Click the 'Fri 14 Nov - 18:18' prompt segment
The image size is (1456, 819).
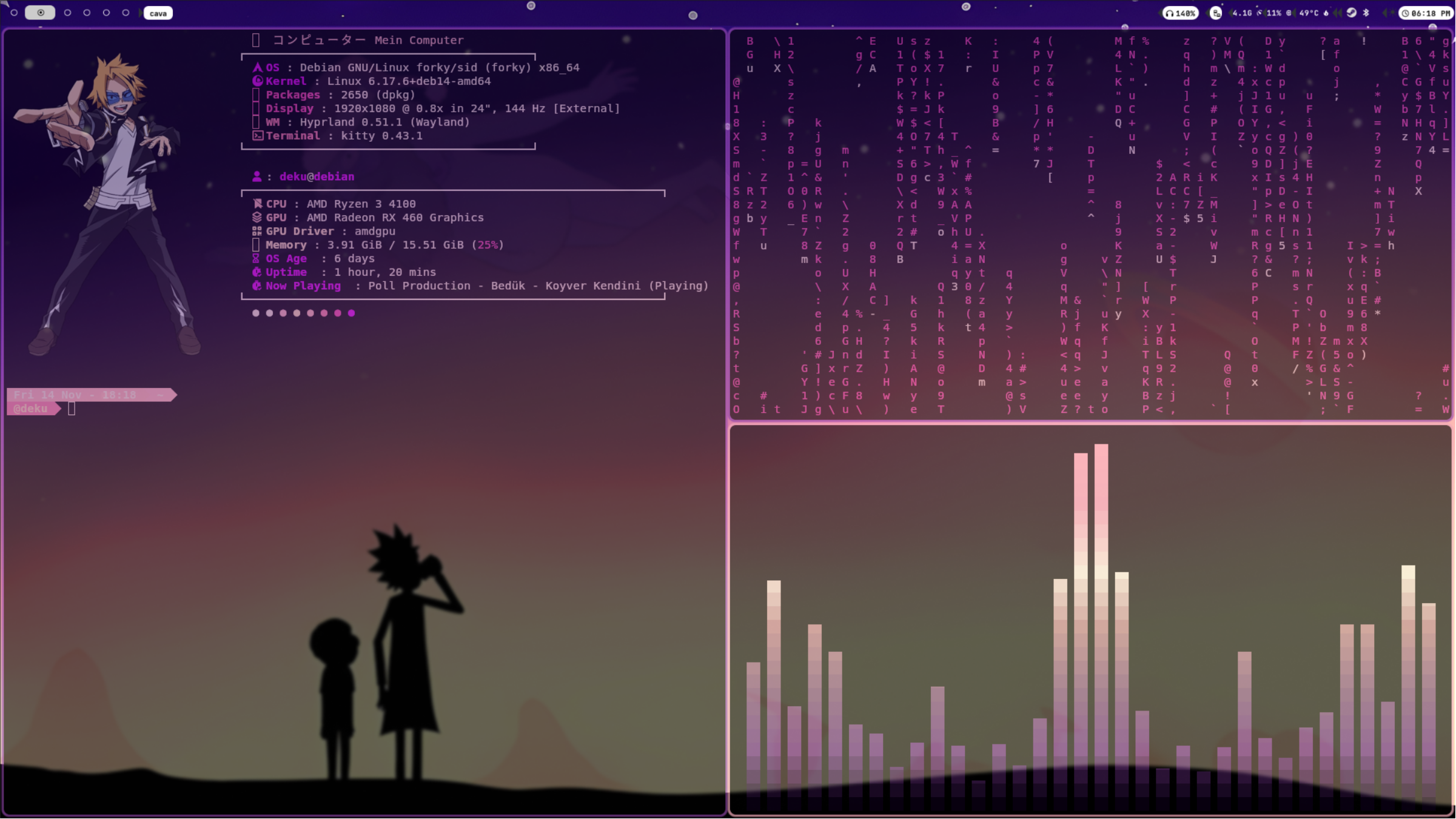click(91, 395)
